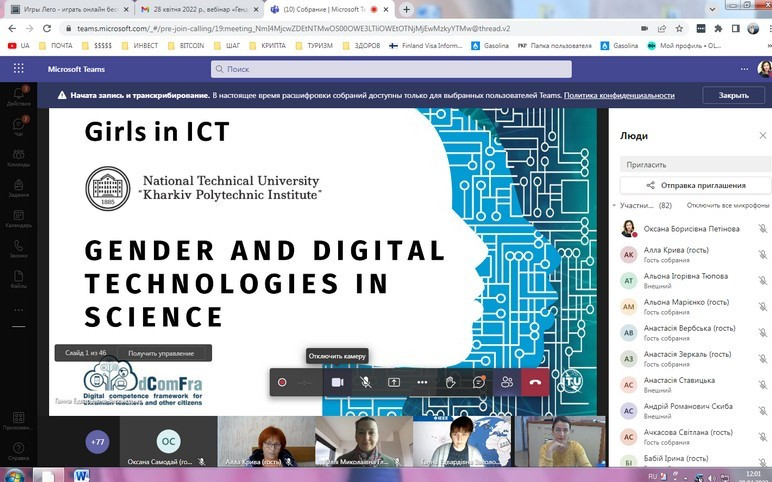
Task: Click the camera permission icon in address bar
Action: tap(644, 29)
